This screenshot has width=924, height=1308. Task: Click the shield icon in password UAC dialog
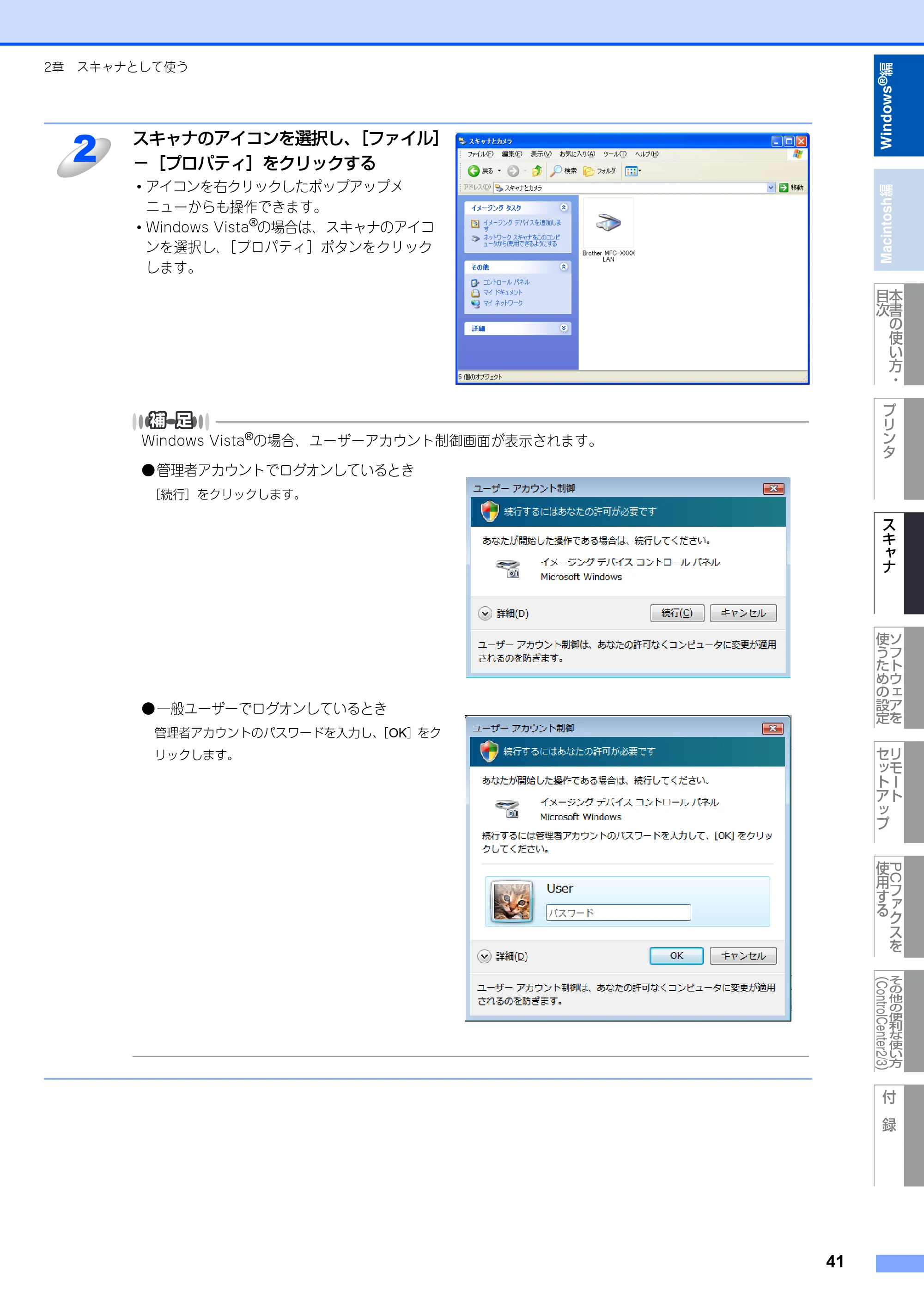point(489,751)
